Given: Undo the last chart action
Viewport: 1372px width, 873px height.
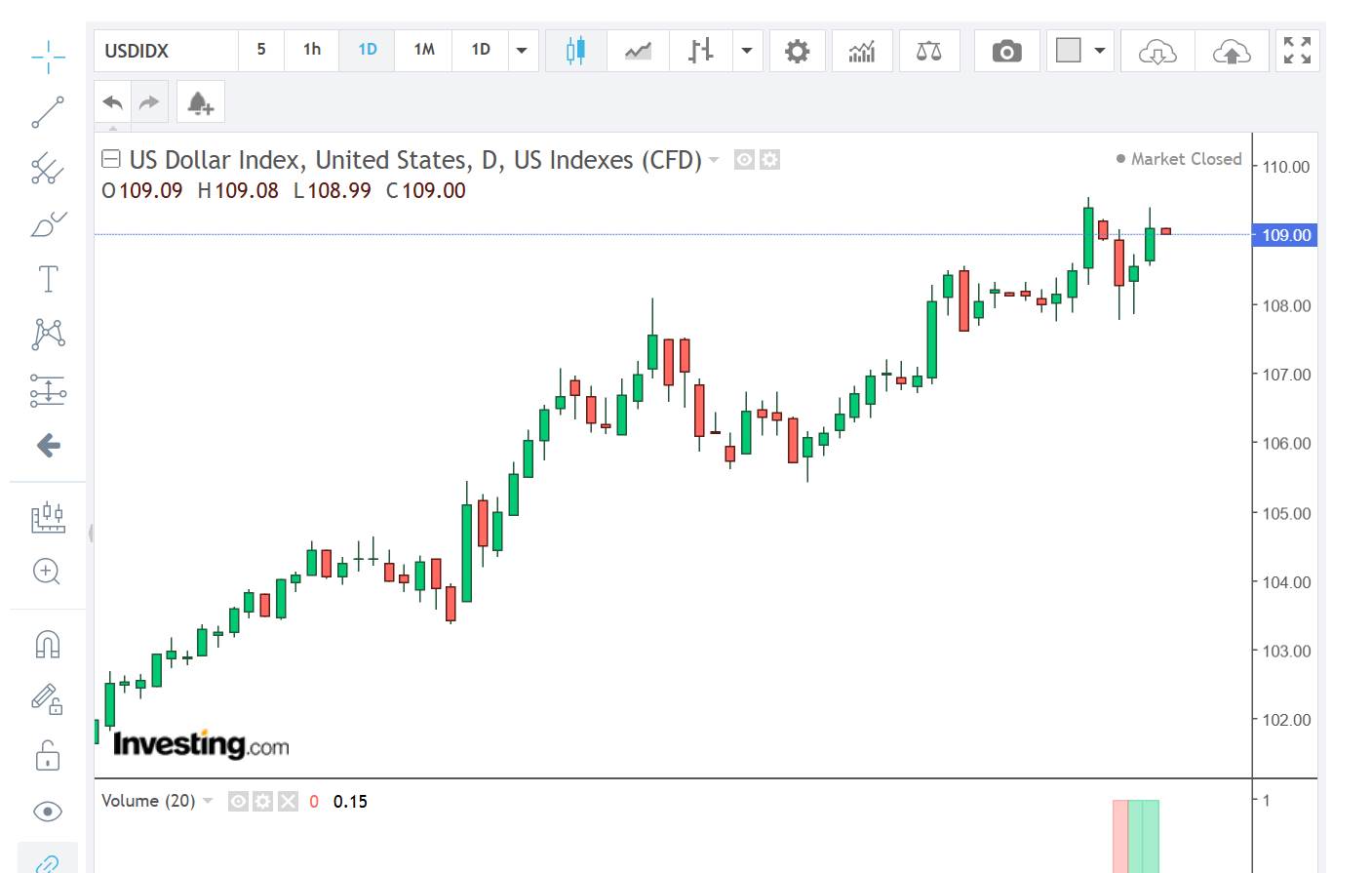Looking at the screenshot, I should 113,102.
